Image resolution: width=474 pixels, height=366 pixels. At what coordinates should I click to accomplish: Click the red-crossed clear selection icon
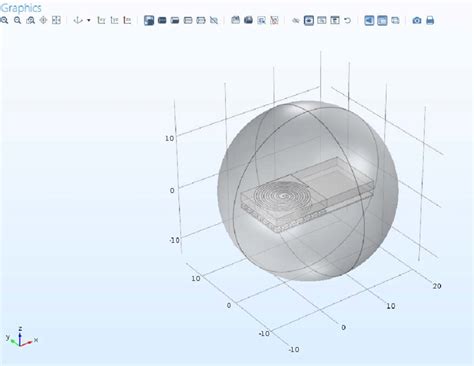274,20
